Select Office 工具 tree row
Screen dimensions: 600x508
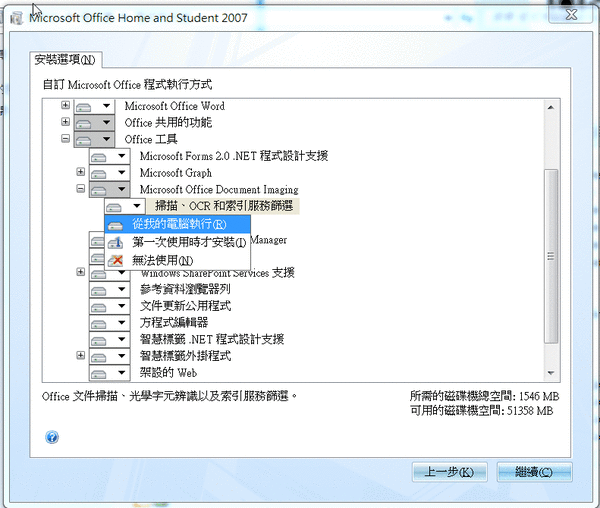point(151,140)
